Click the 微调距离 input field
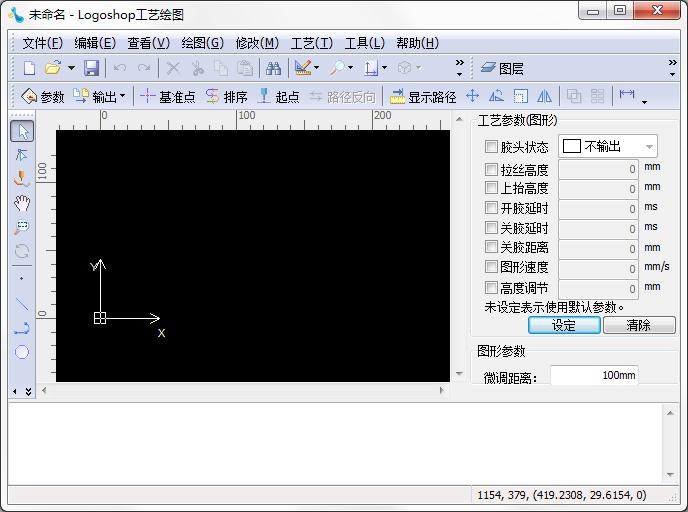The image size is (688, 512). point(594,376)
